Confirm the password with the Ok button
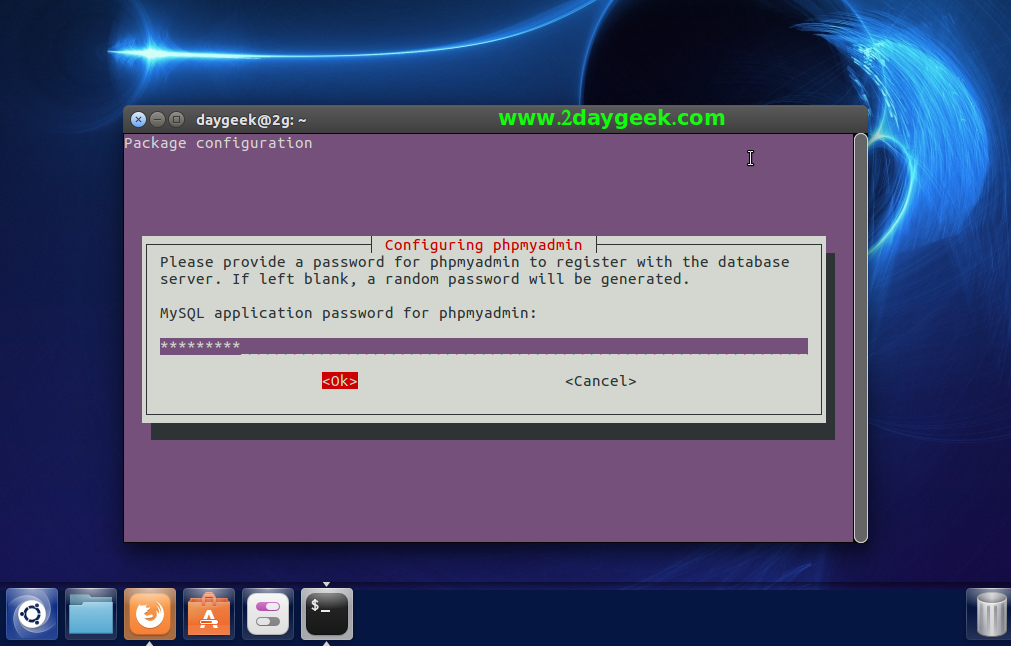The width and height of the screenshot is (1011, 646). (x=340, y=381)
